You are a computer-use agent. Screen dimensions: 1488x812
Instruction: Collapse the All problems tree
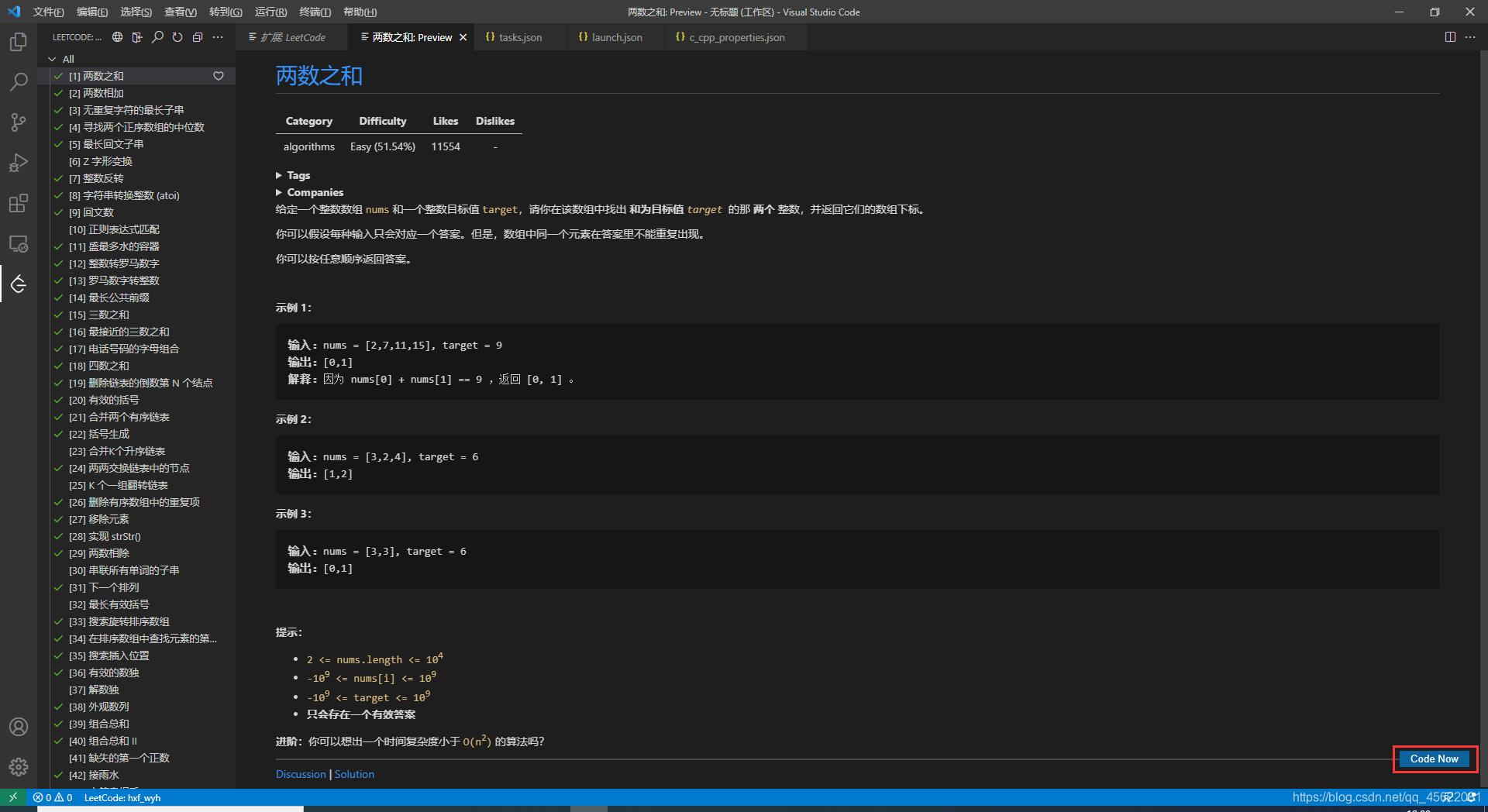[50, 59]
